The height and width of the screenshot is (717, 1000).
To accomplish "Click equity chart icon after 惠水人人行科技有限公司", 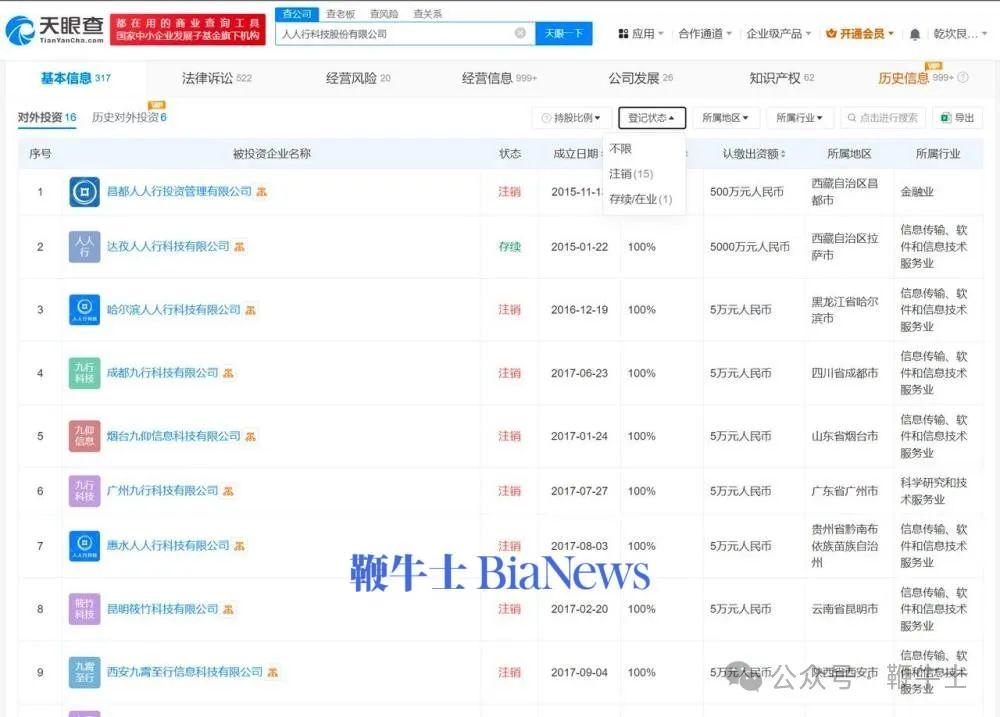I will coord(239,546).
